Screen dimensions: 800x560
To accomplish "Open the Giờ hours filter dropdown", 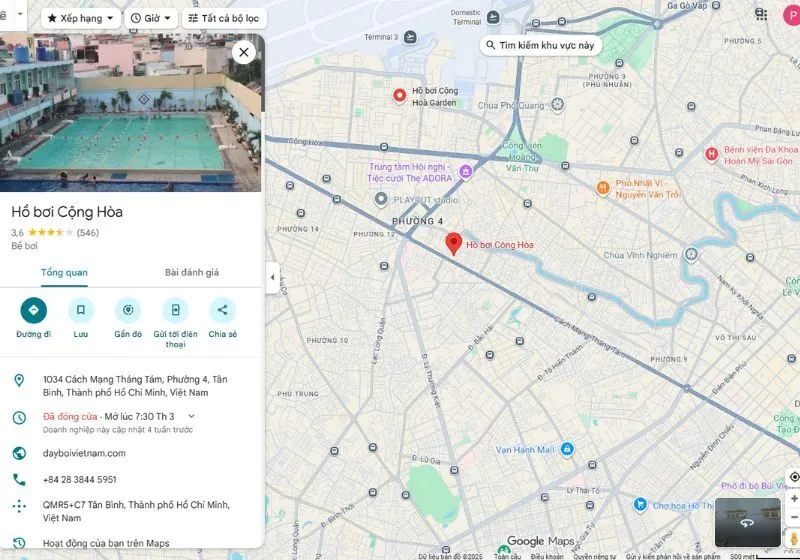I will [x=151, y=18].
